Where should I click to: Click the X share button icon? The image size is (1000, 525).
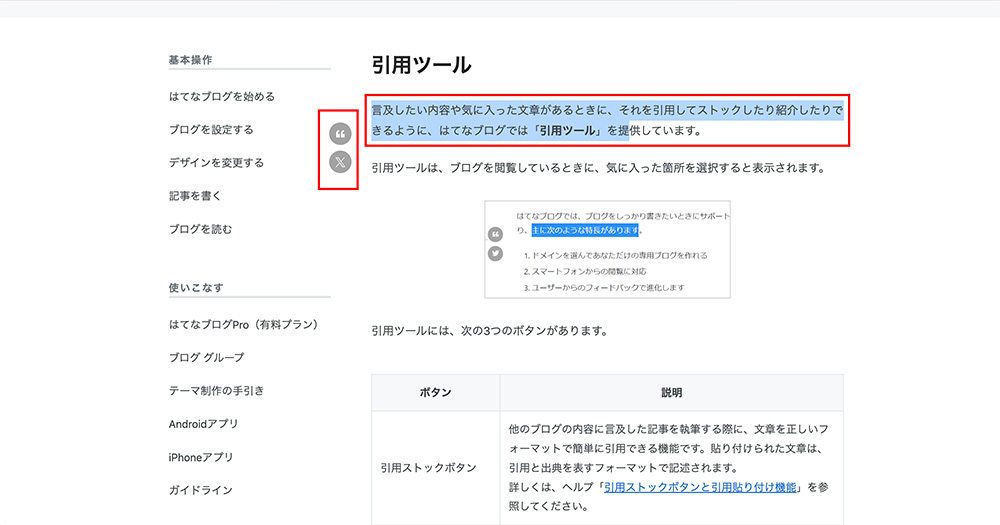click(x=341, y=162)
